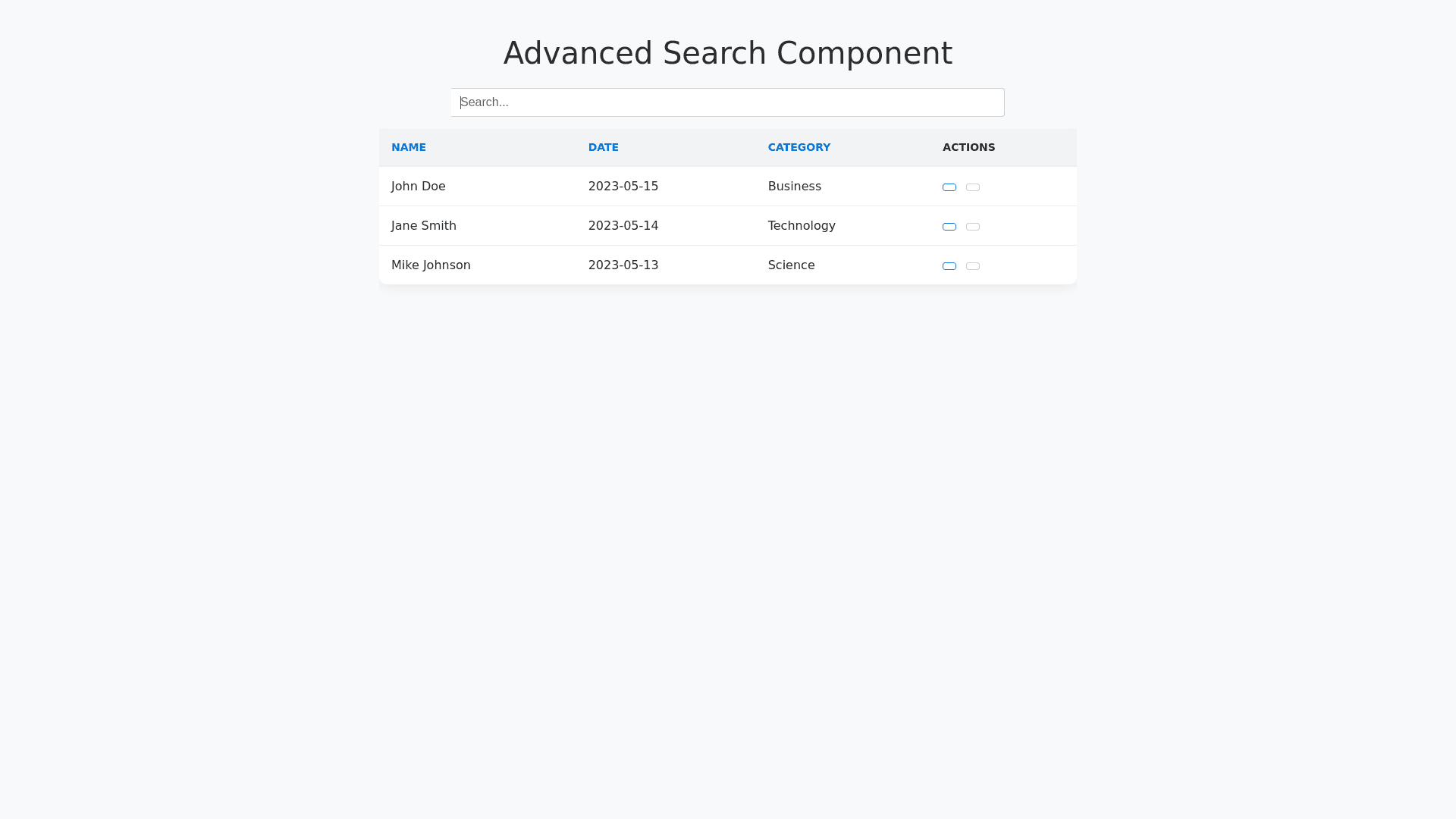The width and height of the screenshot is (1456, 819).
Task: Click the 2023-05-15 date cell
Action: tap(623, 187)
